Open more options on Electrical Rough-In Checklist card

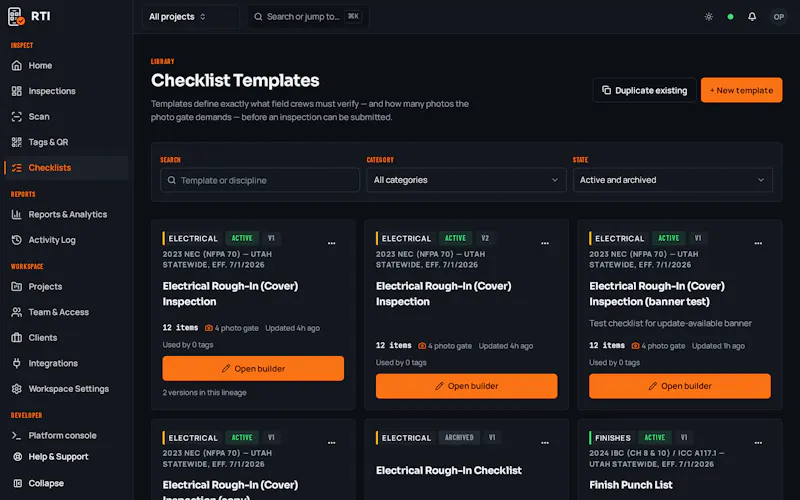click(545, 443)
